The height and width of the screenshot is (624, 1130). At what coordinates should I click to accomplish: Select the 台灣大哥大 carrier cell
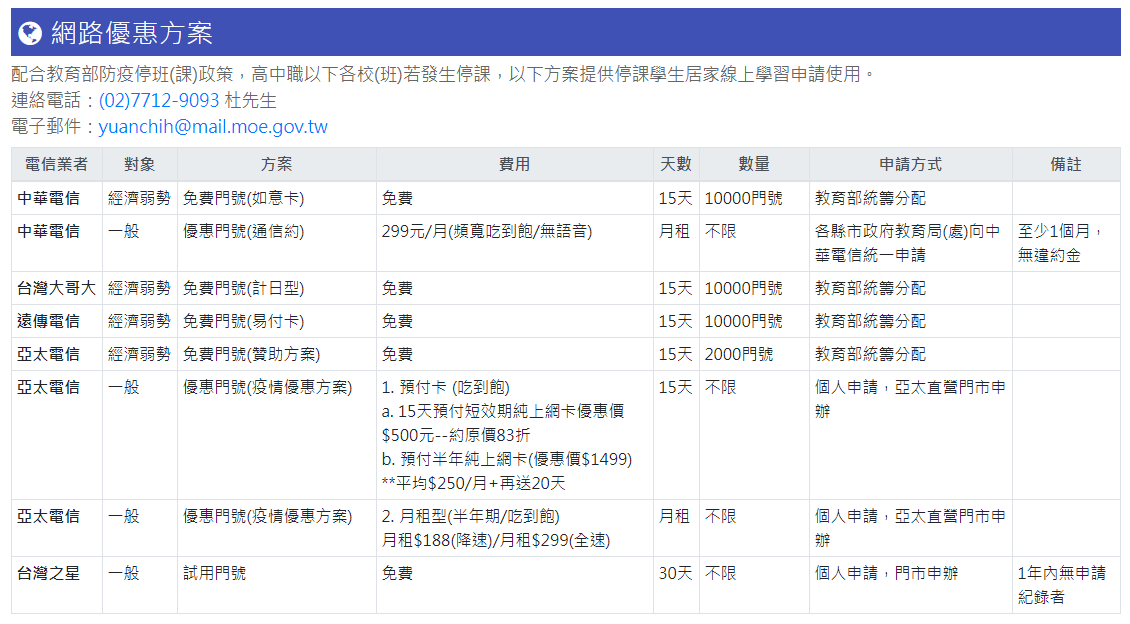[57, 288]
